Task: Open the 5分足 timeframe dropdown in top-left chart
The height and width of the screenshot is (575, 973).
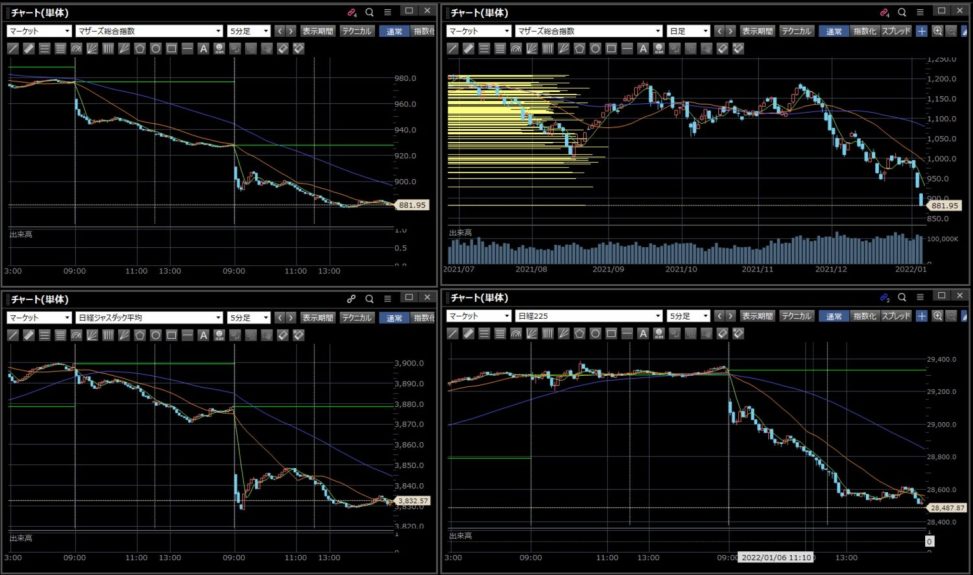Action: [248, 31]
